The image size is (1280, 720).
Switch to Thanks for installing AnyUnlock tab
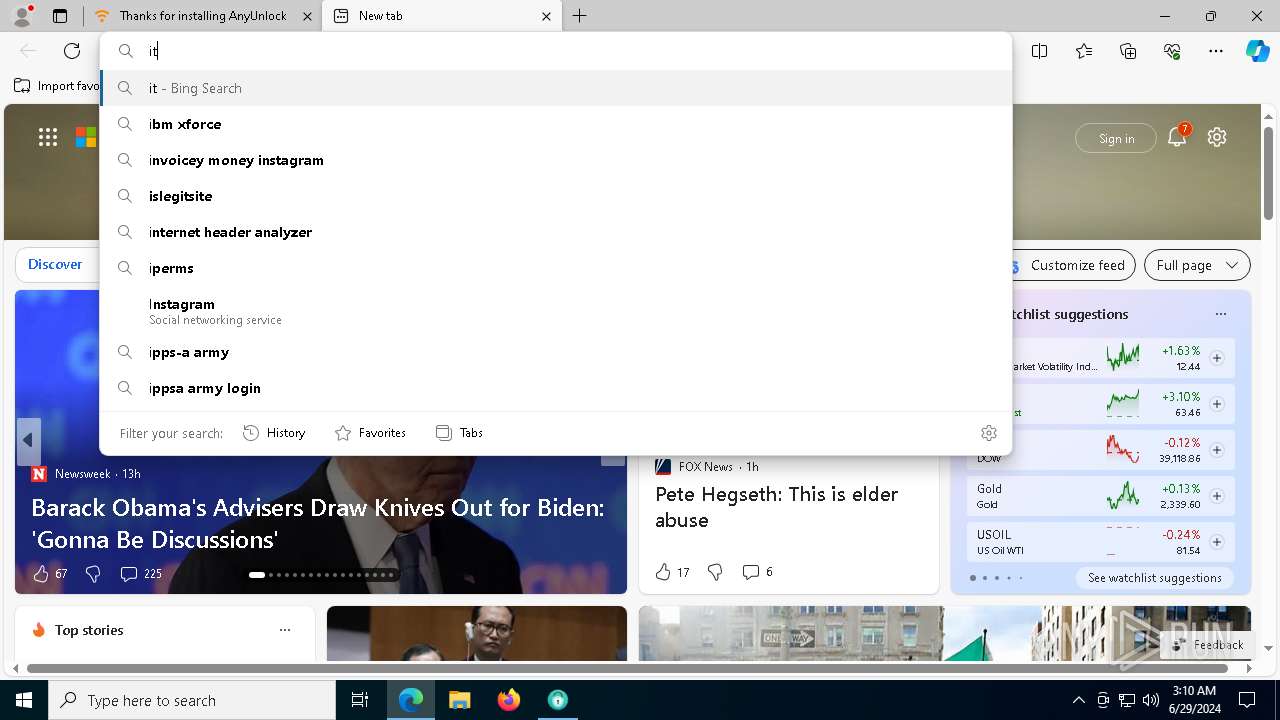[202, 16]
